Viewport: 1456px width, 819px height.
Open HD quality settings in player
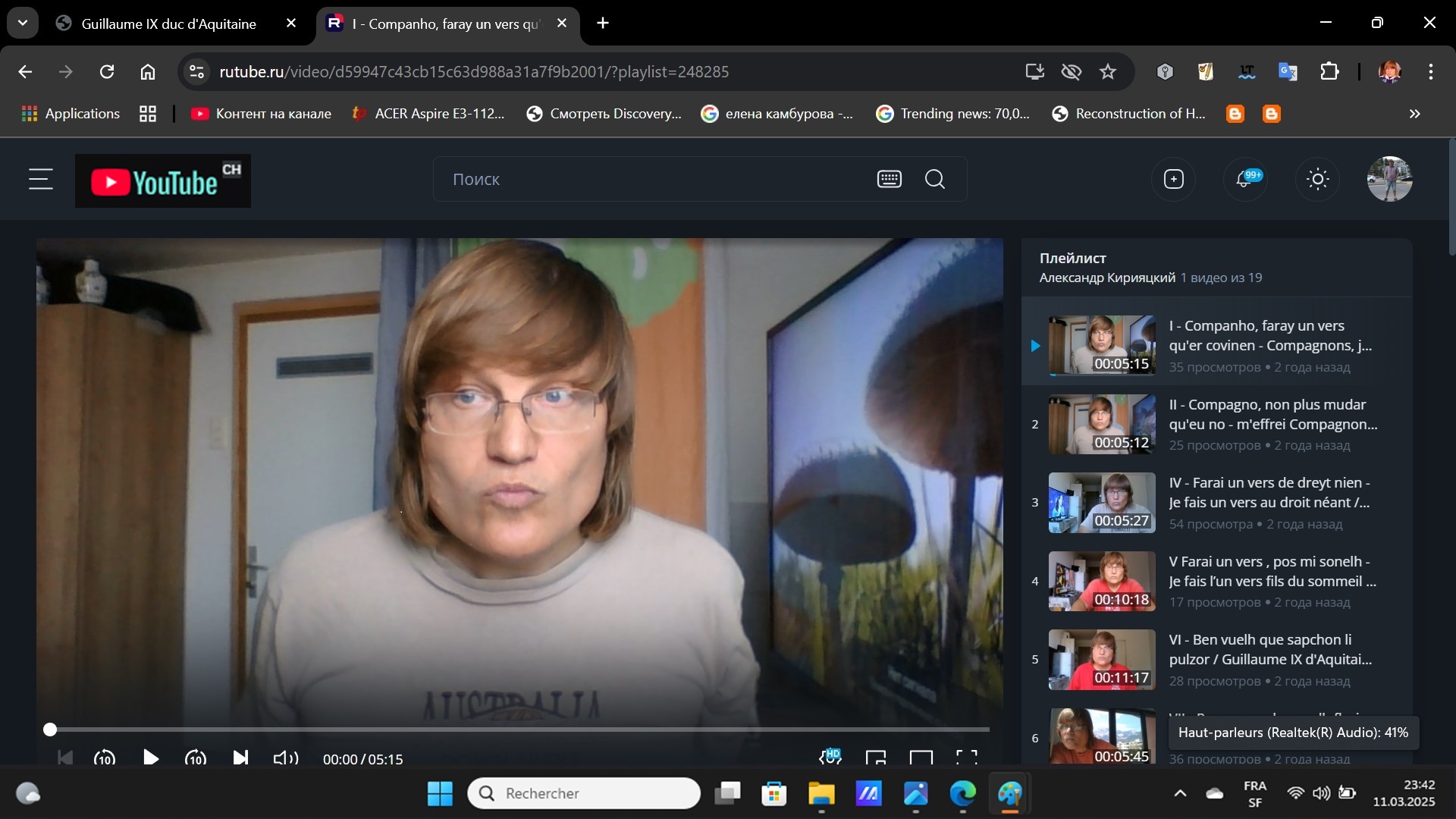pyautogui.click(x=830, y=757)
